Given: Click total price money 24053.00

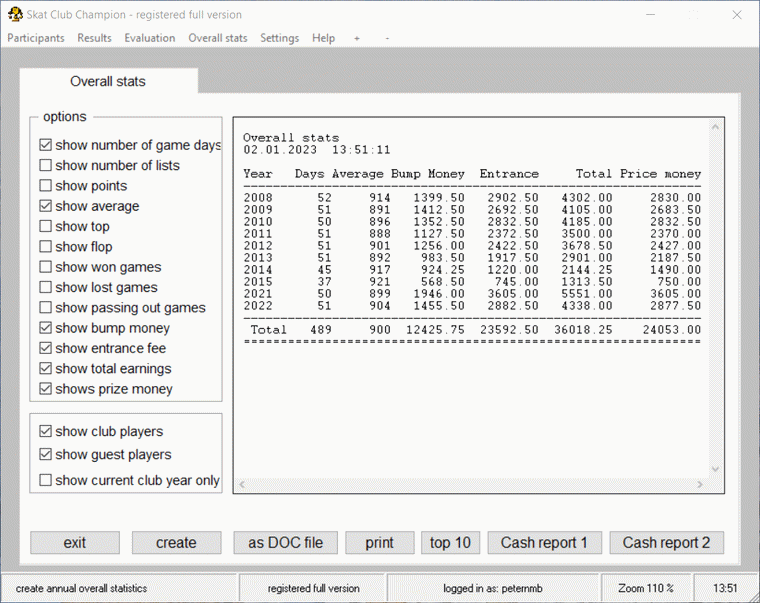Looking at the screenshot, I should pos(672,330).
